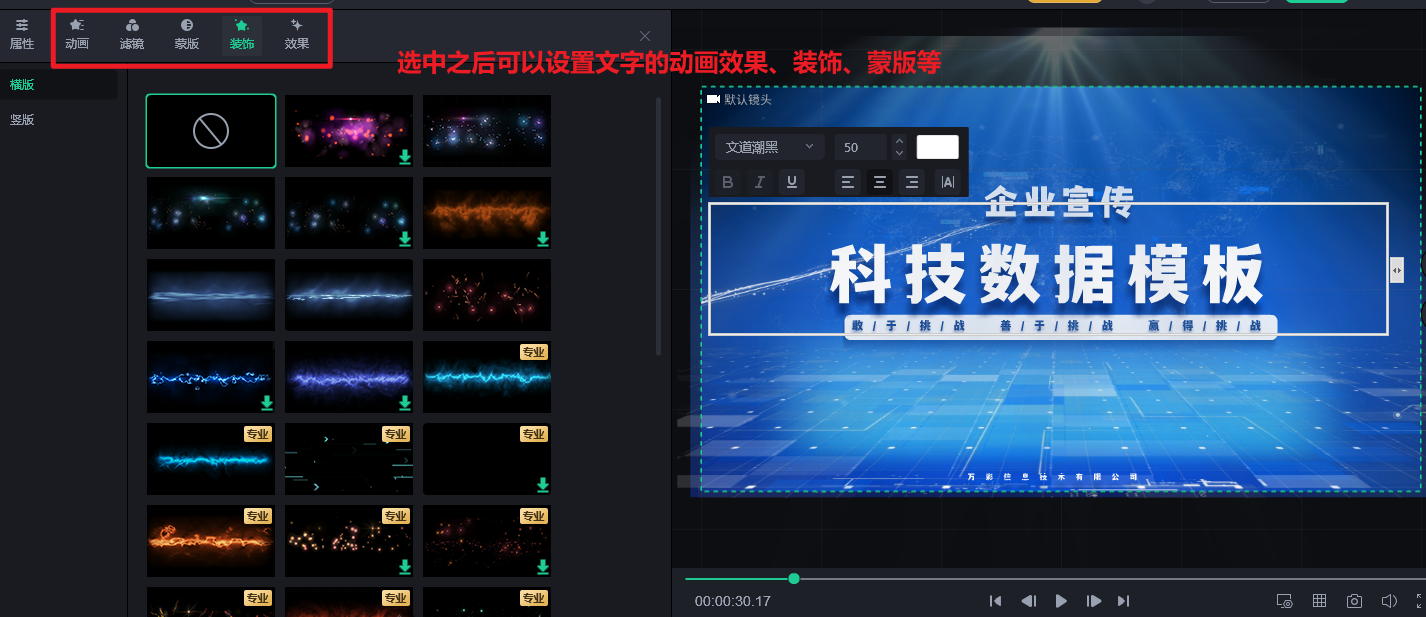Align text to the left
This screenshot has width=1426, height=617.
848,182
